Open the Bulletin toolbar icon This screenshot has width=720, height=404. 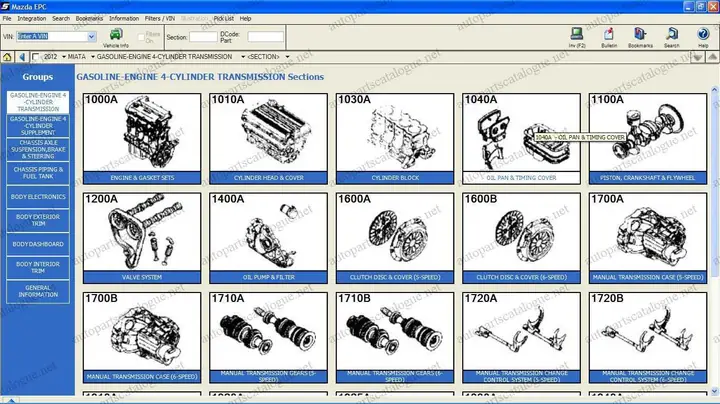click(x=609, y=35)
